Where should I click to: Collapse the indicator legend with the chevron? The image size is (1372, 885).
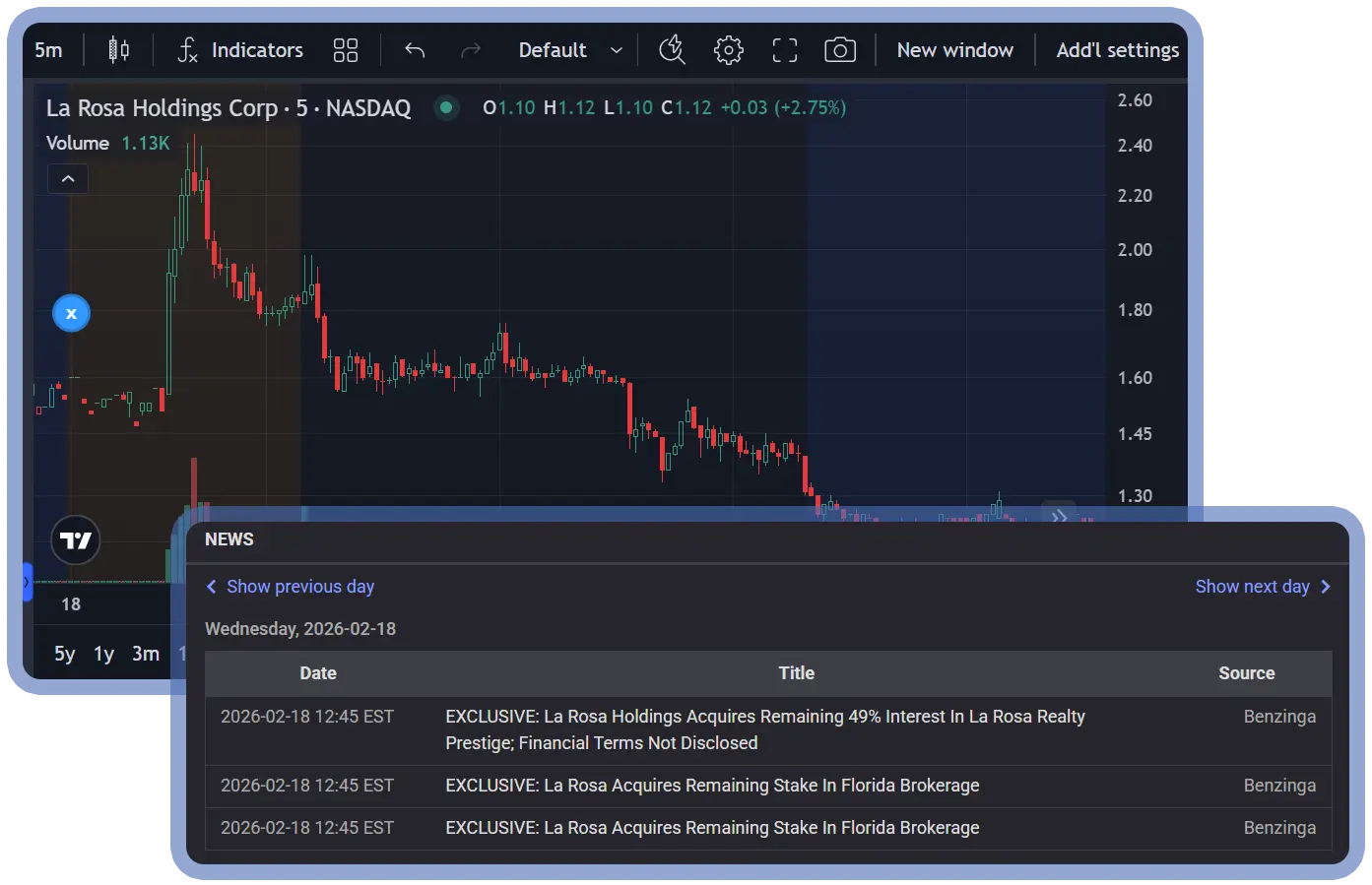coord(68,179)
